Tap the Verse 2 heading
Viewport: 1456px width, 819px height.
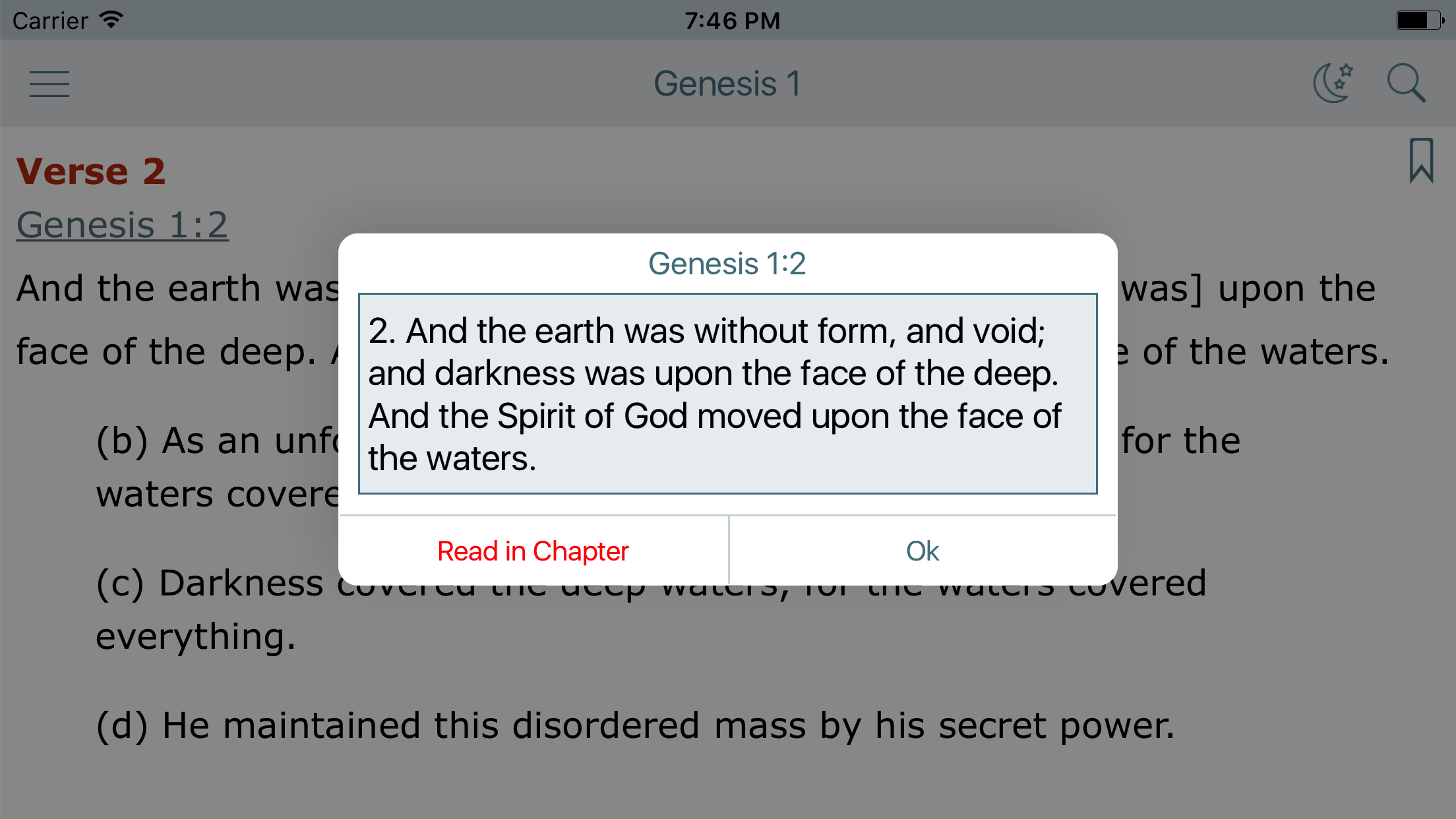[x=91, y=171]
